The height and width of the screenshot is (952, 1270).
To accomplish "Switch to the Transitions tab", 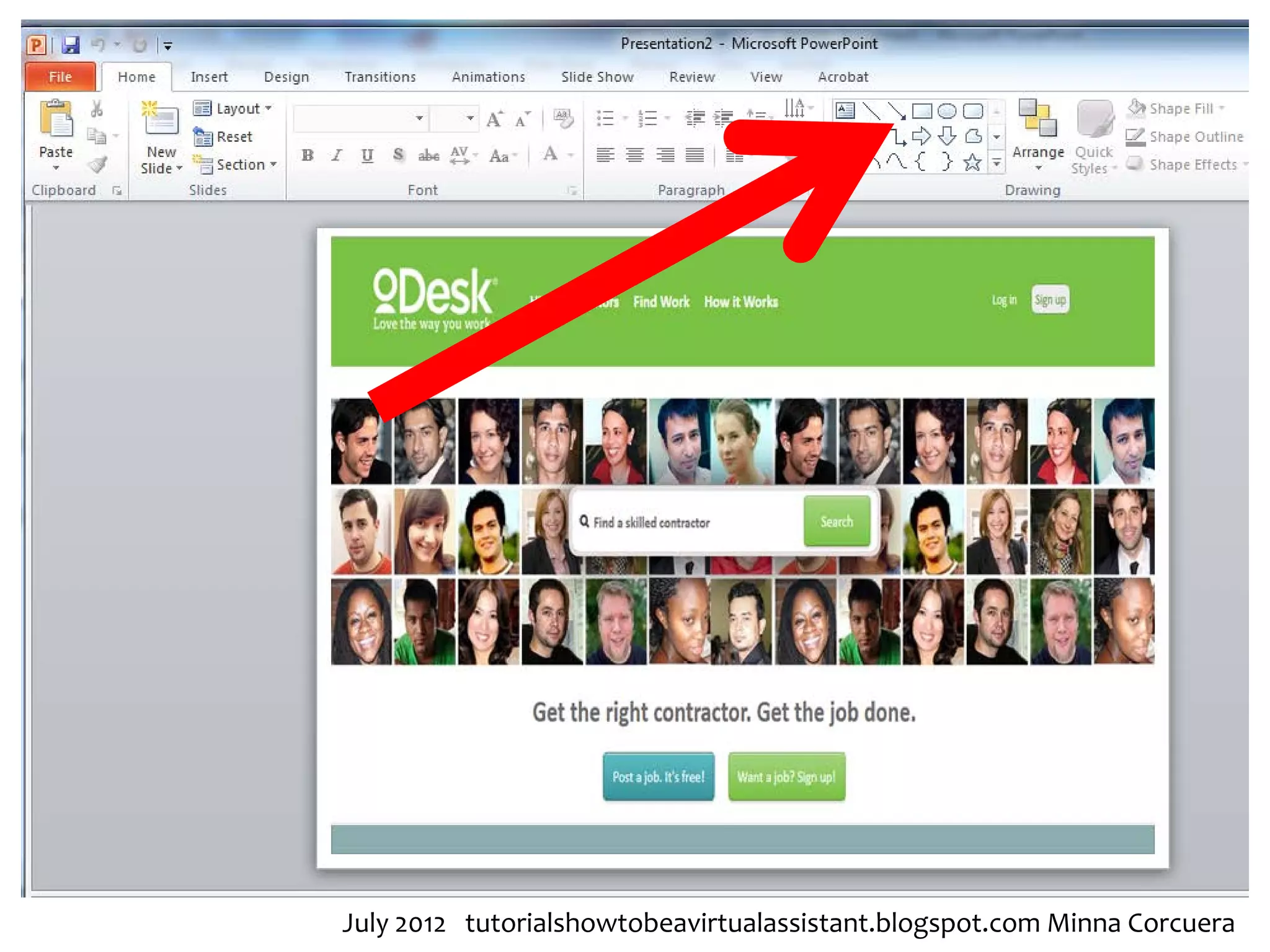I will click(380, 77).
